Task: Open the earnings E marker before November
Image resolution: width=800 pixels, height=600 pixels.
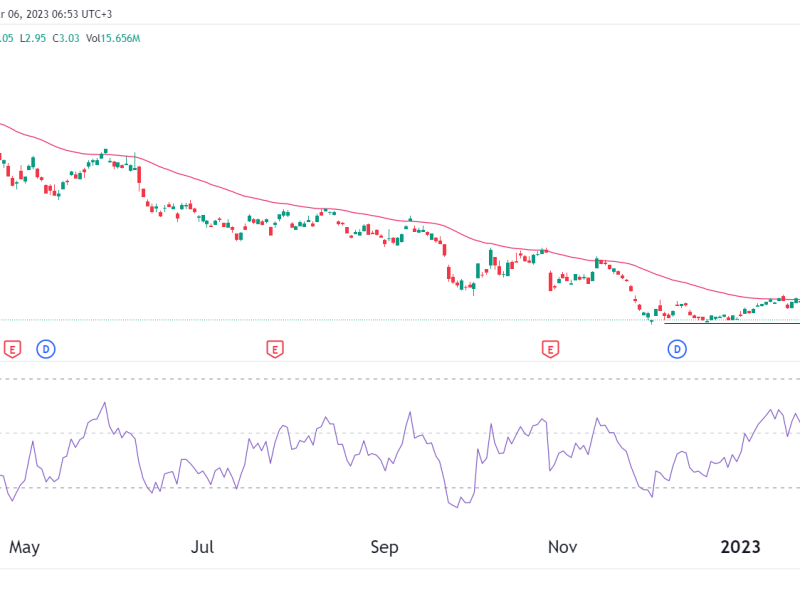Action: [x=549, y=349]
